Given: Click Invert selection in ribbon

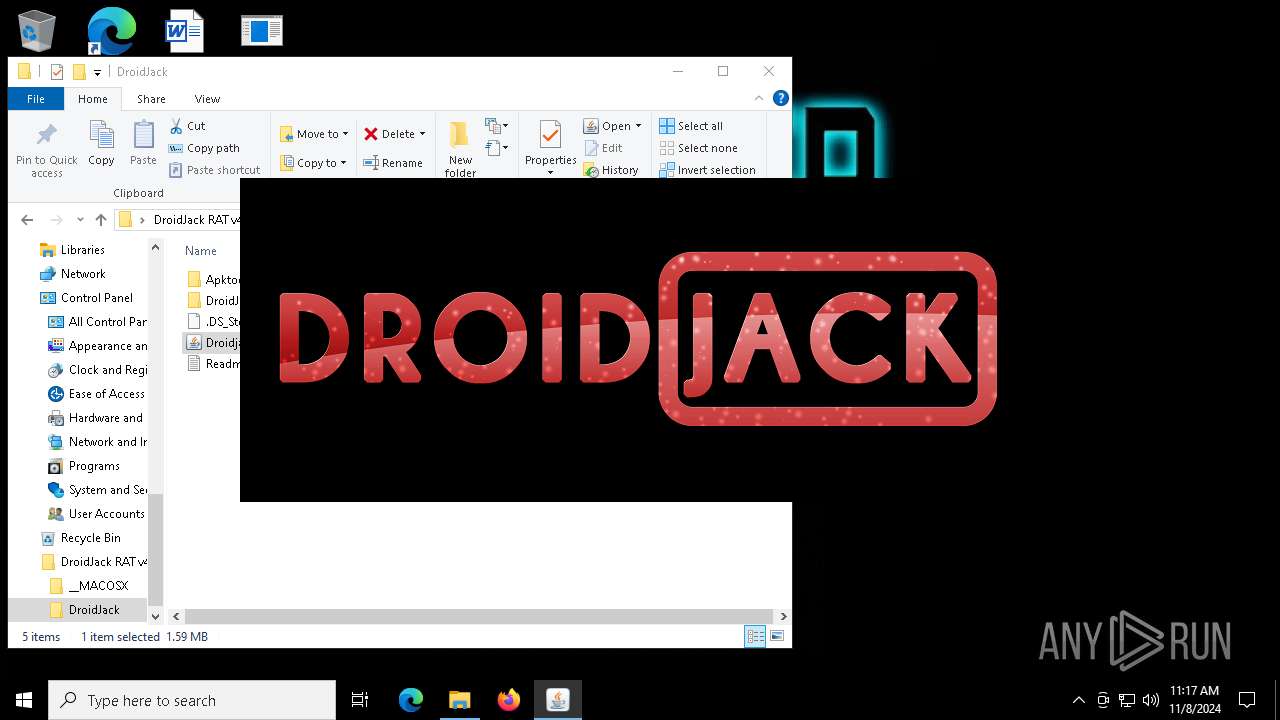Looking at the screenshot, I should (x=708, y=170).
